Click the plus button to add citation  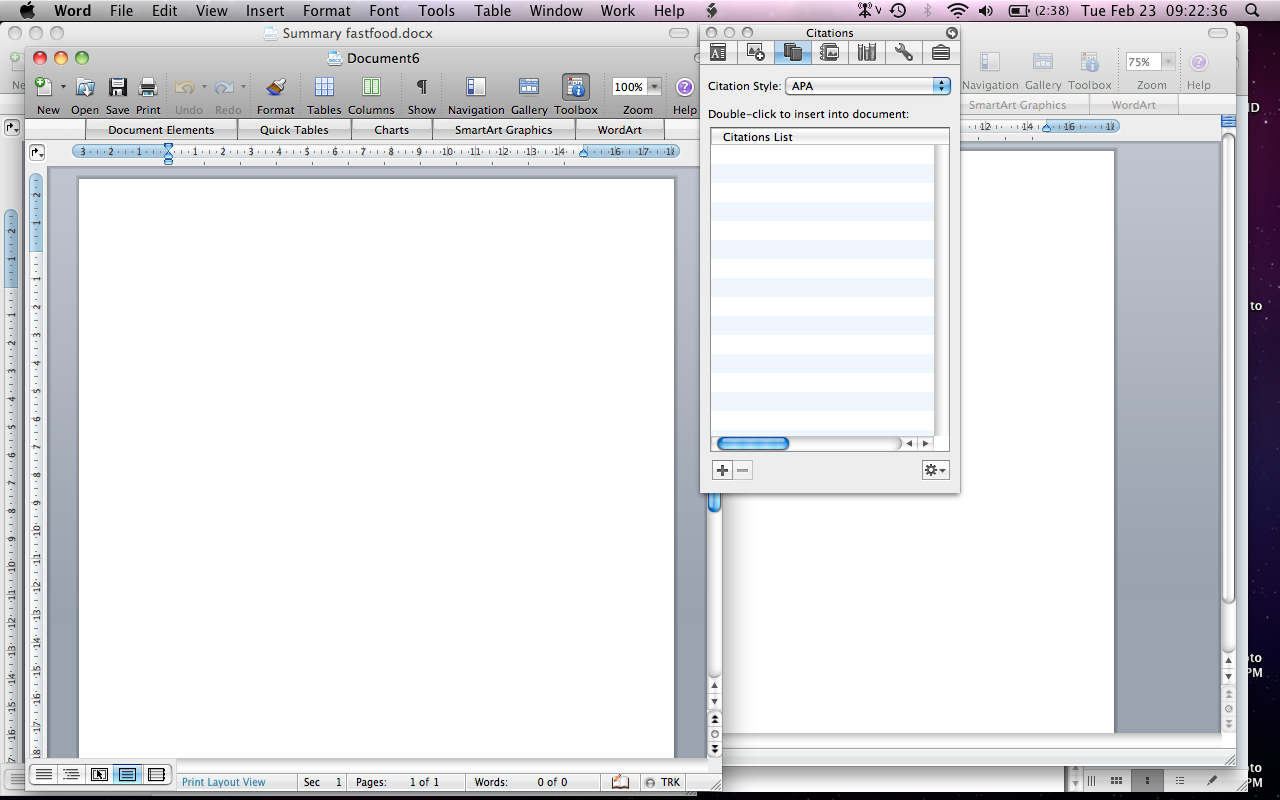[722, 470]
